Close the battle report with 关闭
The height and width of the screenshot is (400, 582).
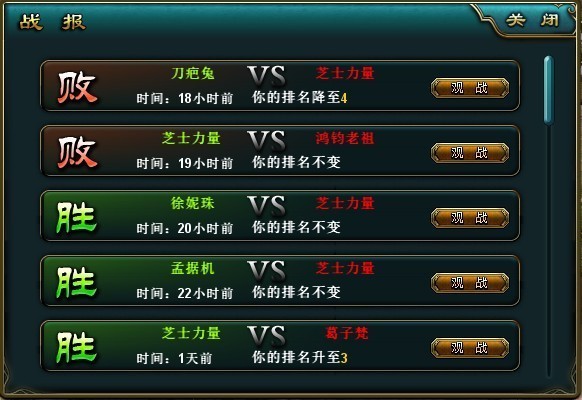532,20
